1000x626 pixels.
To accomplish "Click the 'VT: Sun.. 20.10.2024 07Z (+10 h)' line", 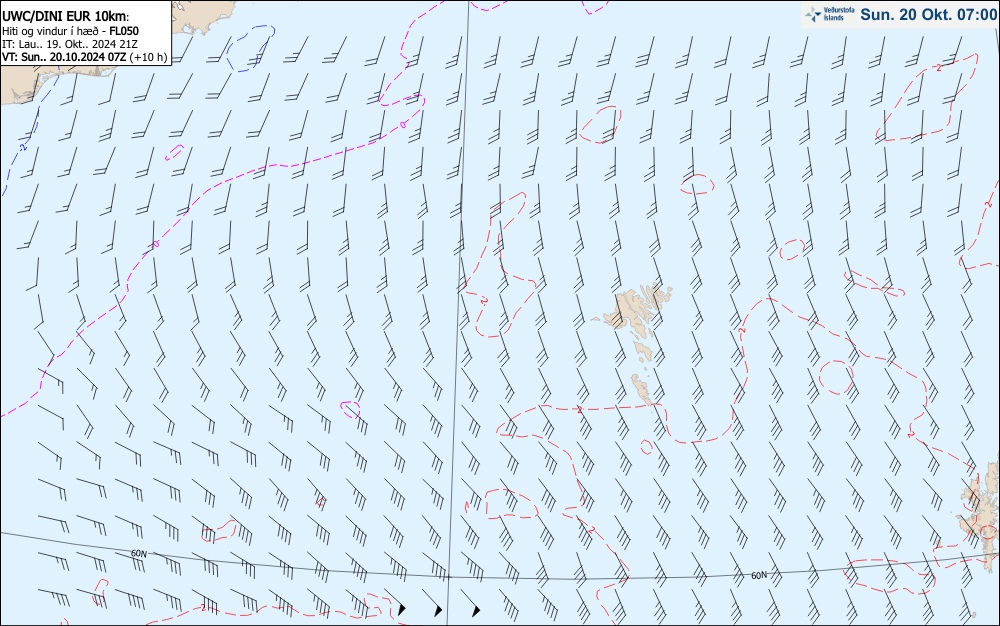I will [x=84, y=57].
